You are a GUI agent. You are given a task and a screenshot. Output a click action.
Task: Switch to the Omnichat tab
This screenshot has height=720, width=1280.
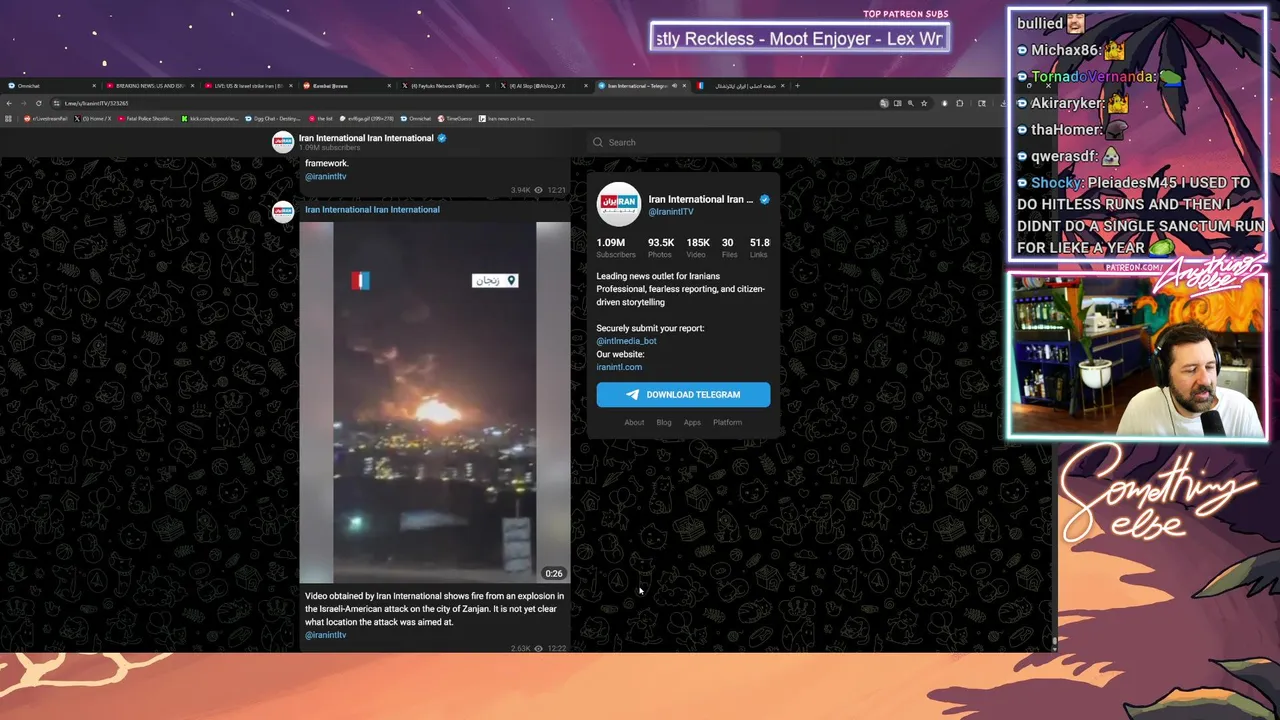(x=50, y=86)
